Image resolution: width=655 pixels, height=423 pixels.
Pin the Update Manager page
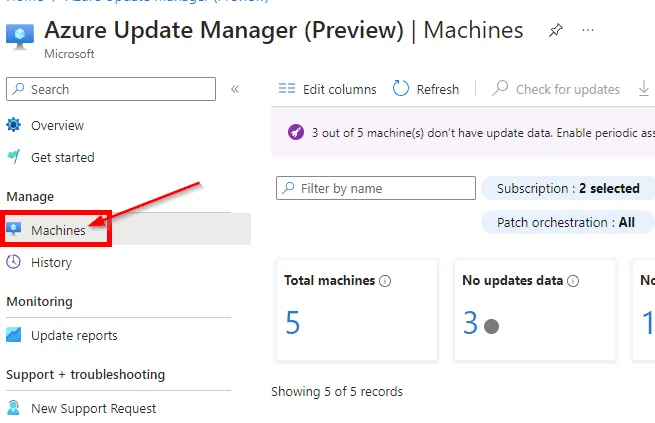click(x=555, y=31)
